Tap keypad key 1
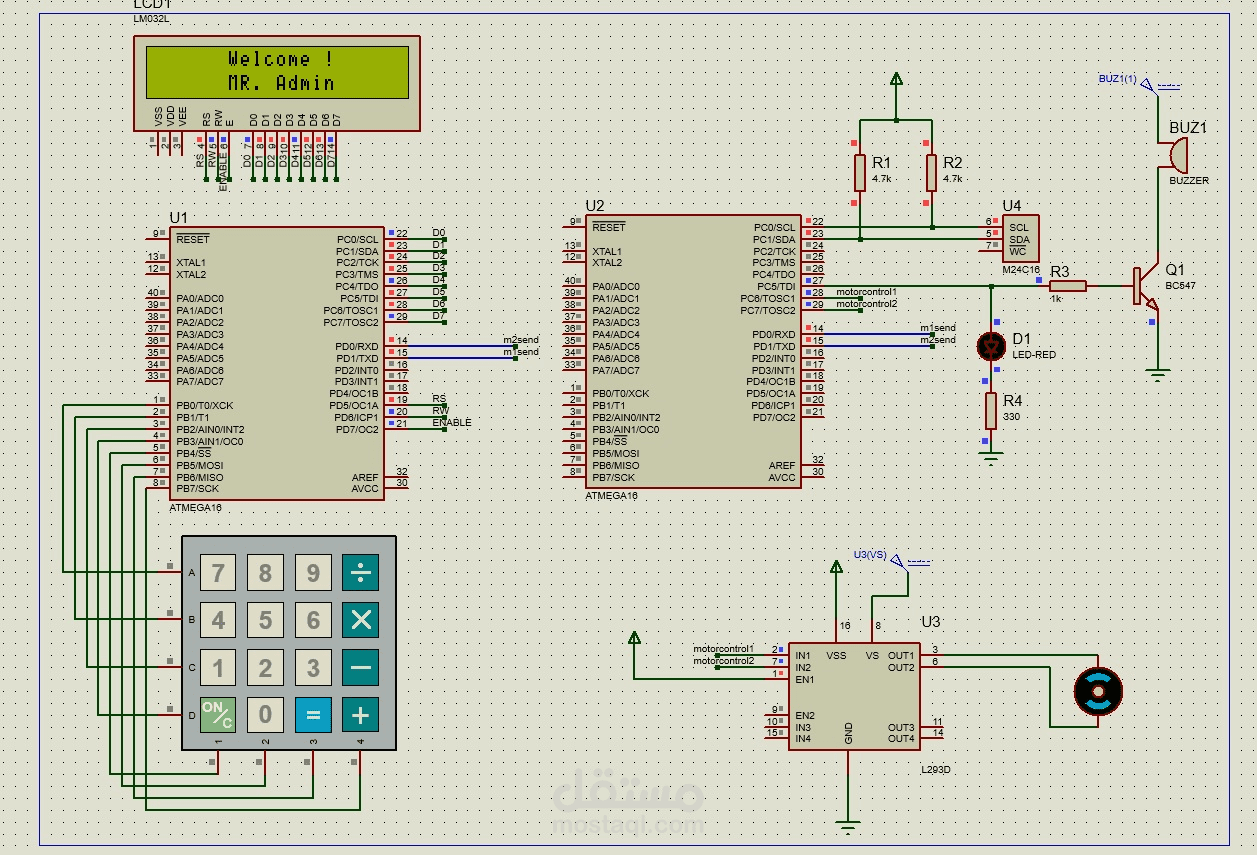 click(x=218, y=667)
